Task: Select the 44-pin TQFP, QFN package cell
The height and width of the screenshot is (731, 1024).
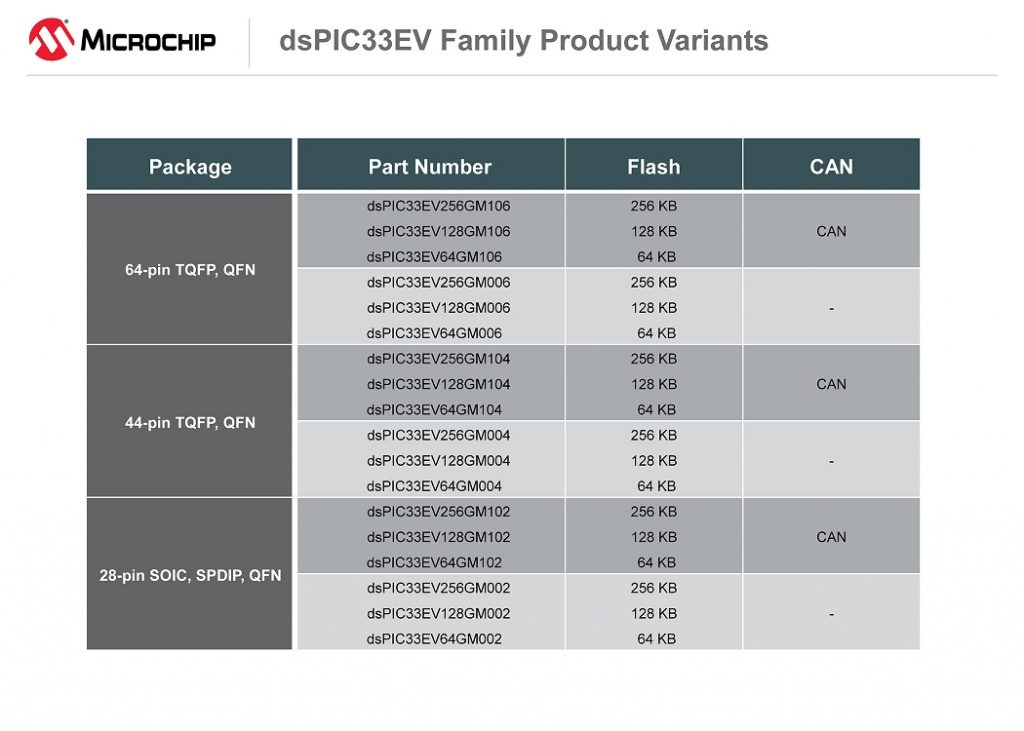Action: [x=190, y=423]
